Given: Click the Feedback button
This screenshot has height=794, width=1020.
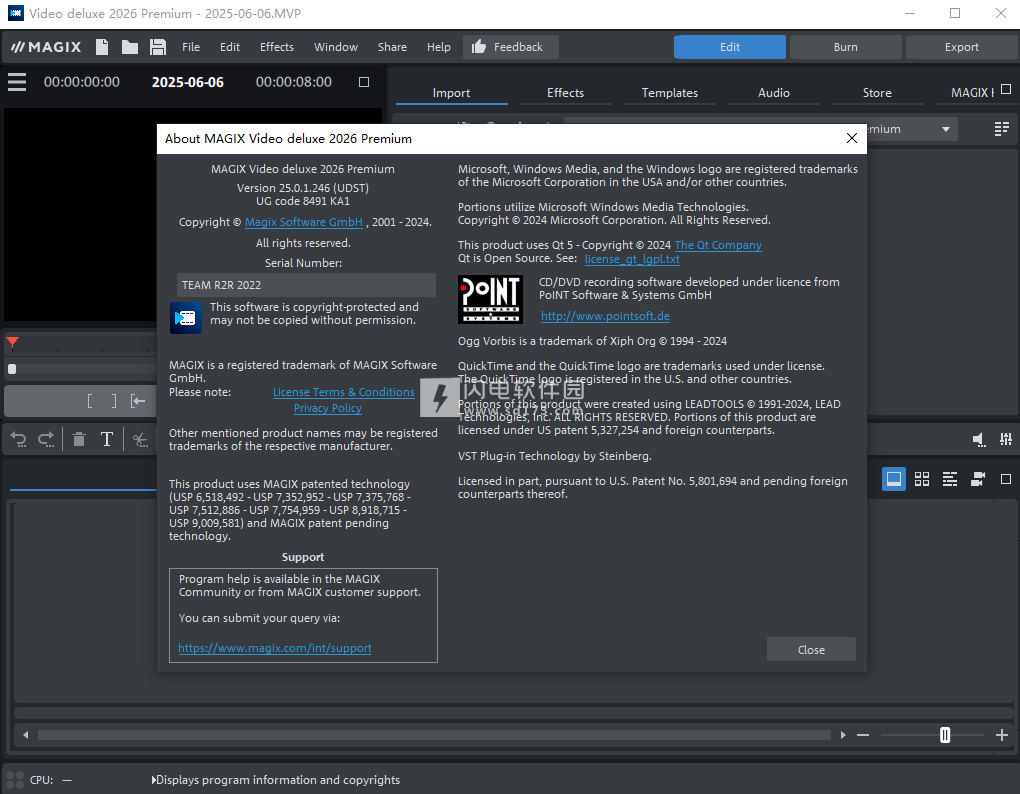Looking at the screenshot, I should tap(511, 47).
